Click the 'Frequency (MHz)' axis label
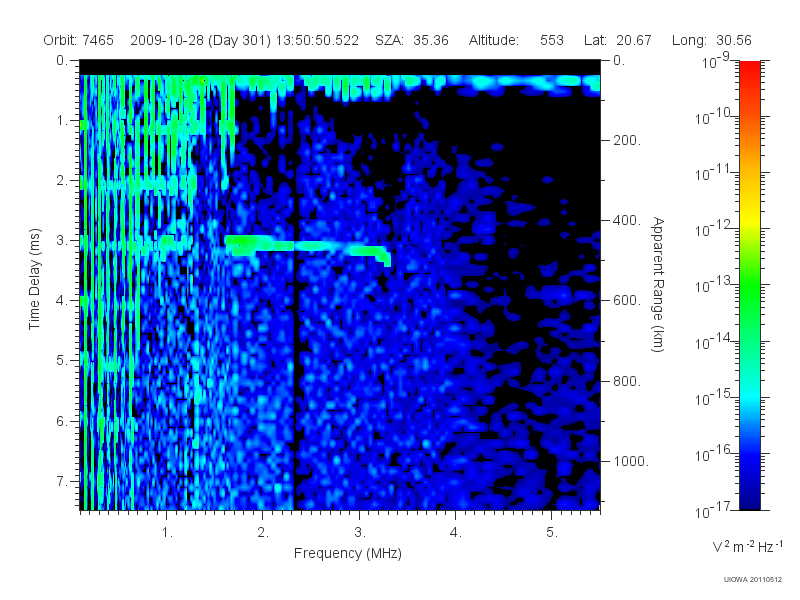This screenshot has height=600, width=800. [x=347, y=553]
